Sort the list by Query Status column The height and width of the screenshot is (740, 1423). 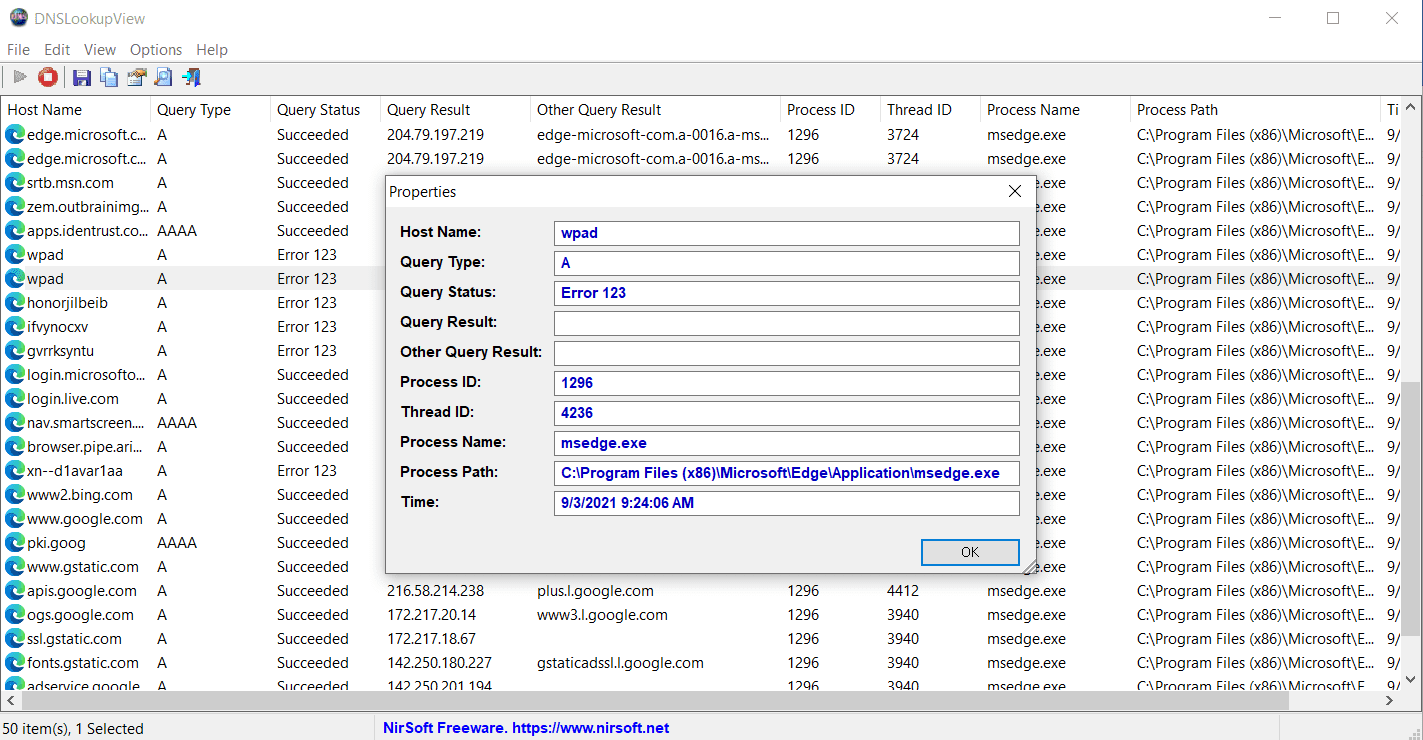click(x=318, y=110)
